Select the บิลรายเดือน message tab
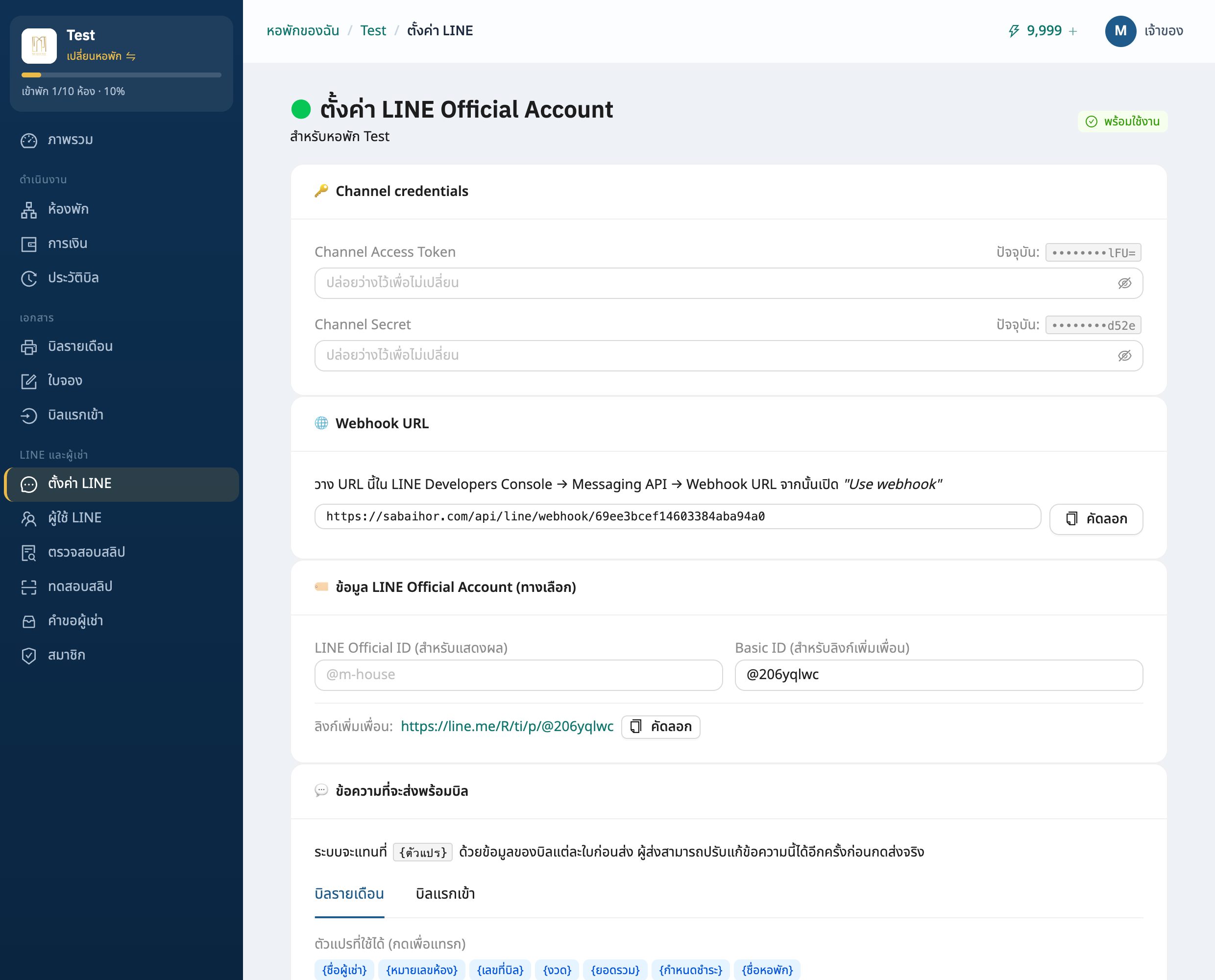This screenshot has height=980, width=1215. (x=349, y=894)
